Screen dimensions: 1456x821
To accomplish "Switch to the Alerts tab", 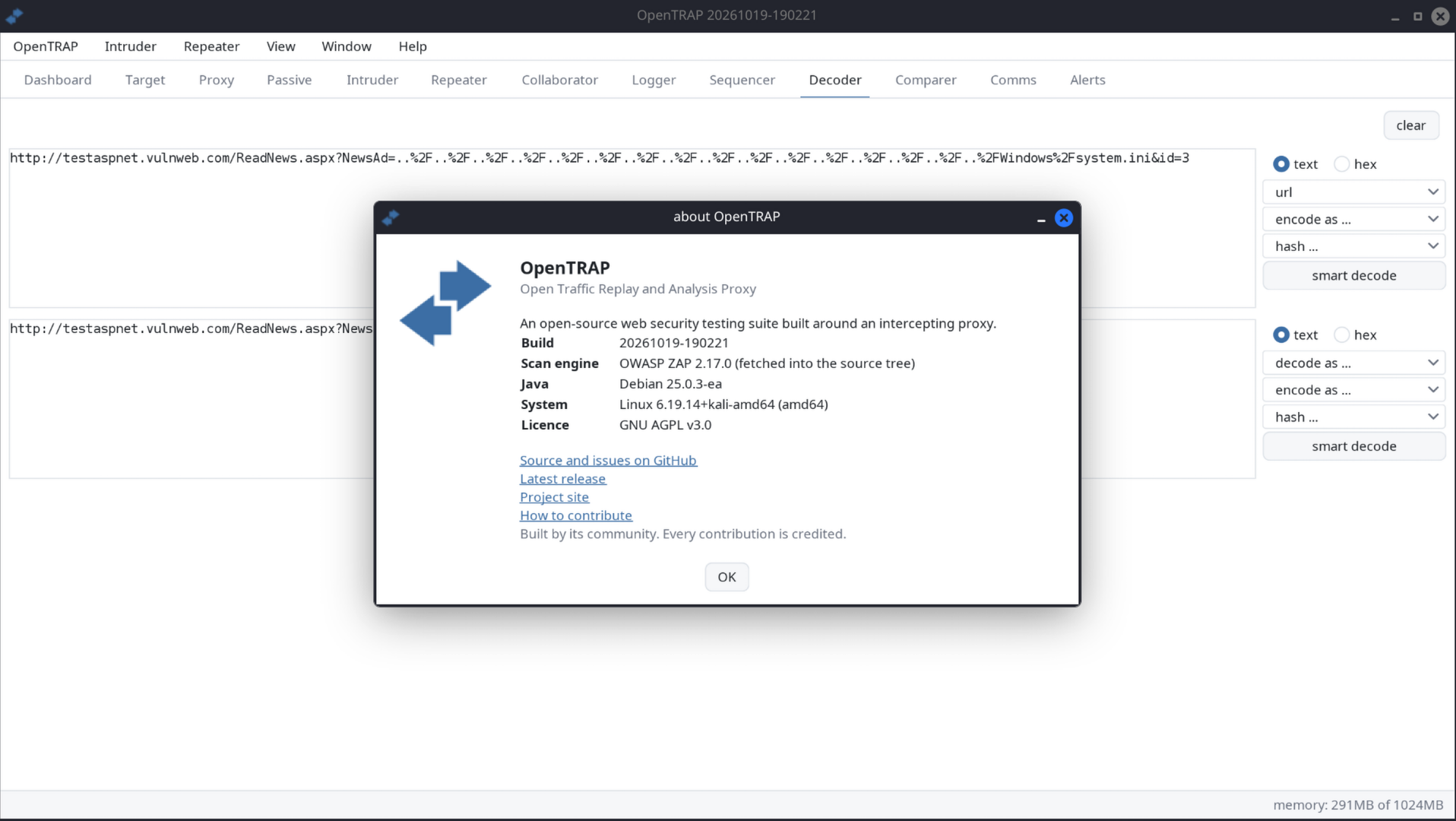I will pos(1087,80).
